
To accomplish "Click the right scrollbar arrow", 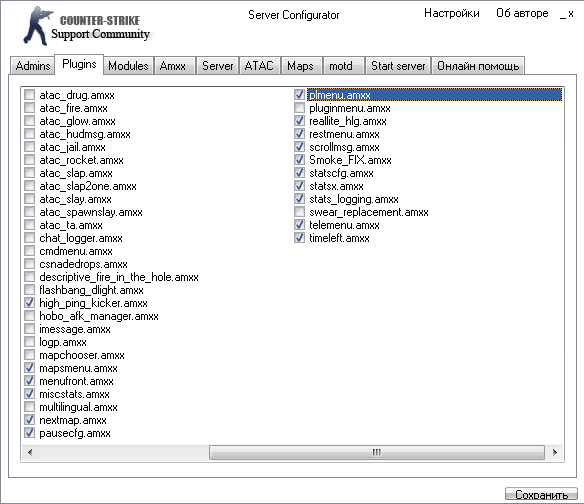I will click(555, 452).
